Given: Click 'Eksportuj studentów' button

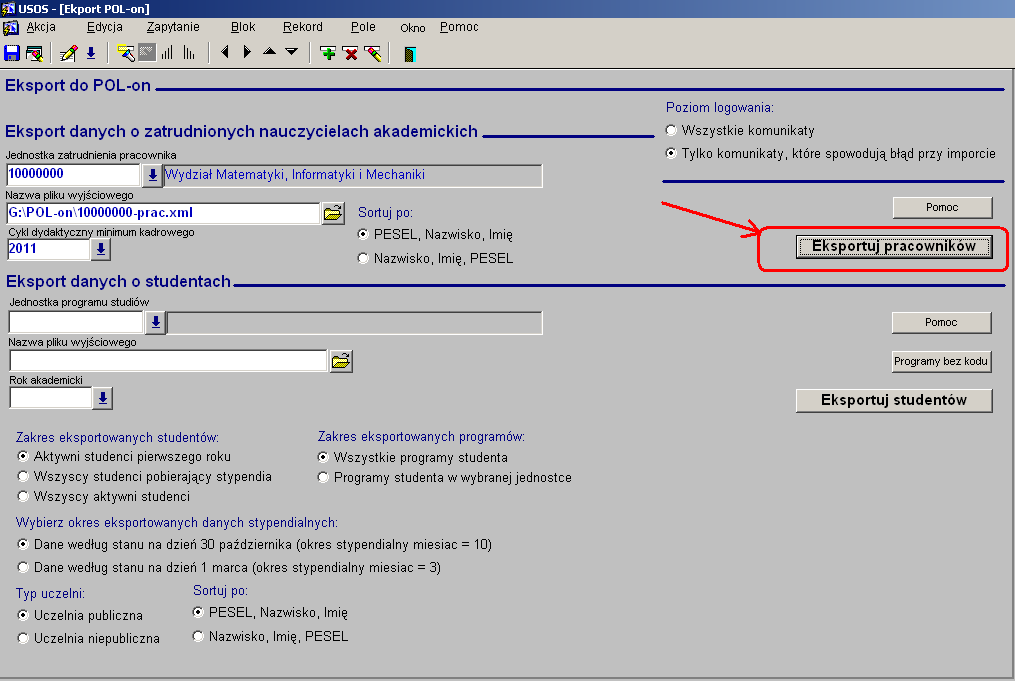Looking at the screenshot, I should [x=894, y=400].
